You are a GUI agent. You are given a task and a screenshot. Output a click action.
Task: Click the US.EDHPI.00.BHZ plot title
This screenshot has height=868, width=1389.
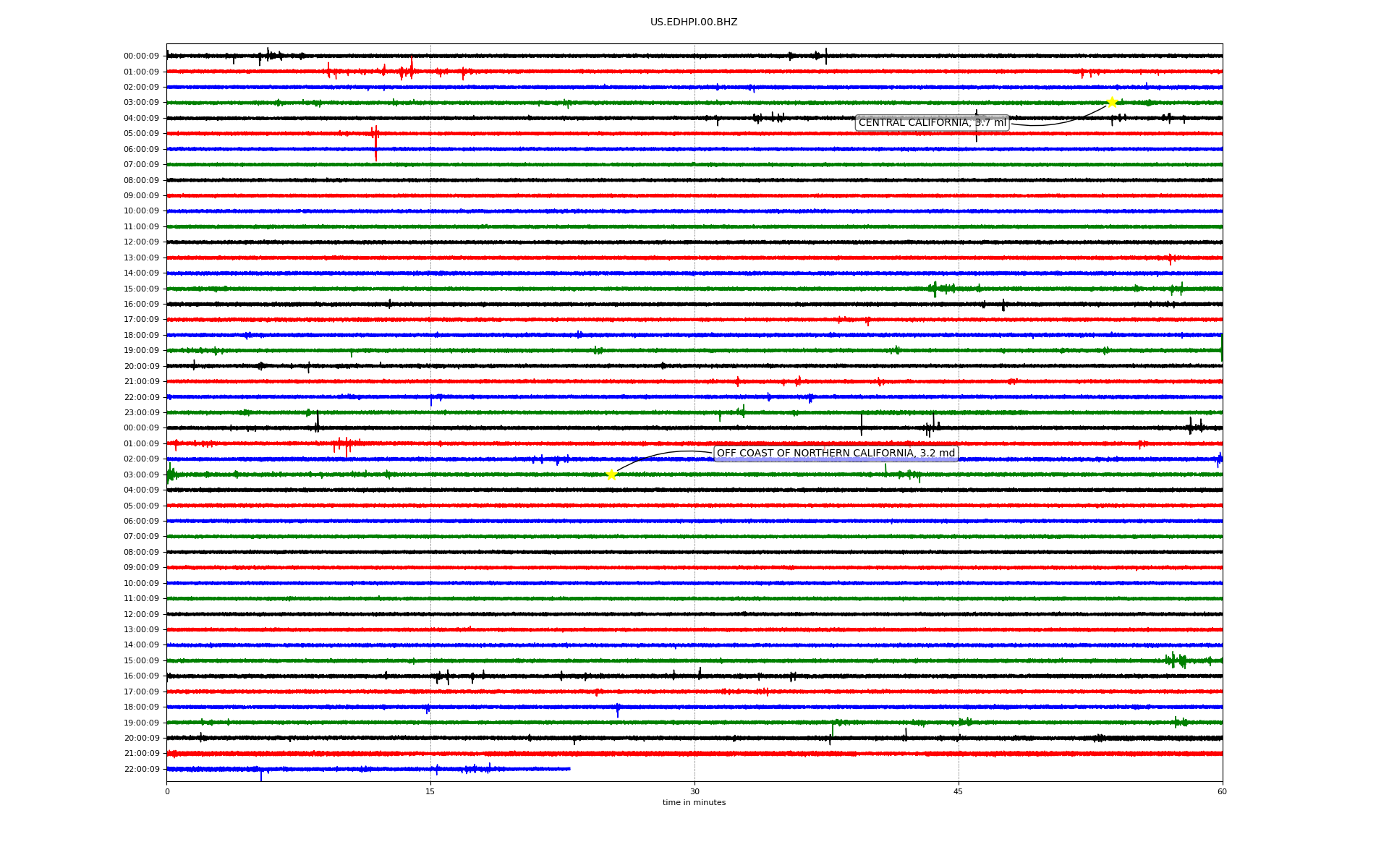coord(694,22)
